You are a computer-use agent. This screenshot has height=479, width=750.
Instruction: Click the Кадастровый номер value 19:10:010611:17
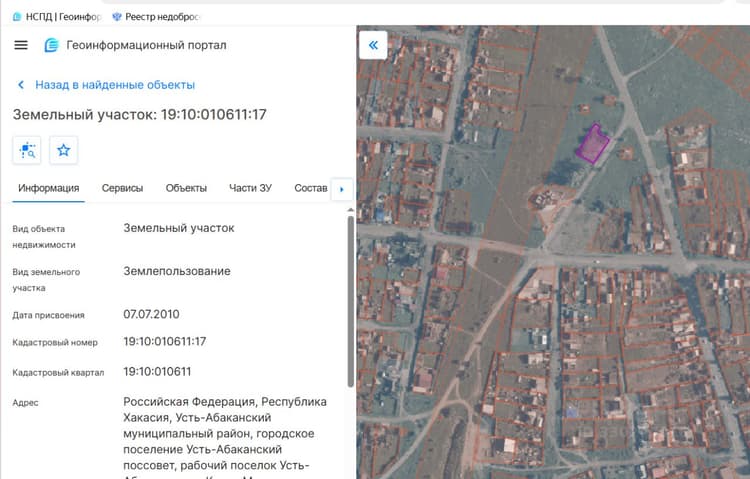click(165, 341)
